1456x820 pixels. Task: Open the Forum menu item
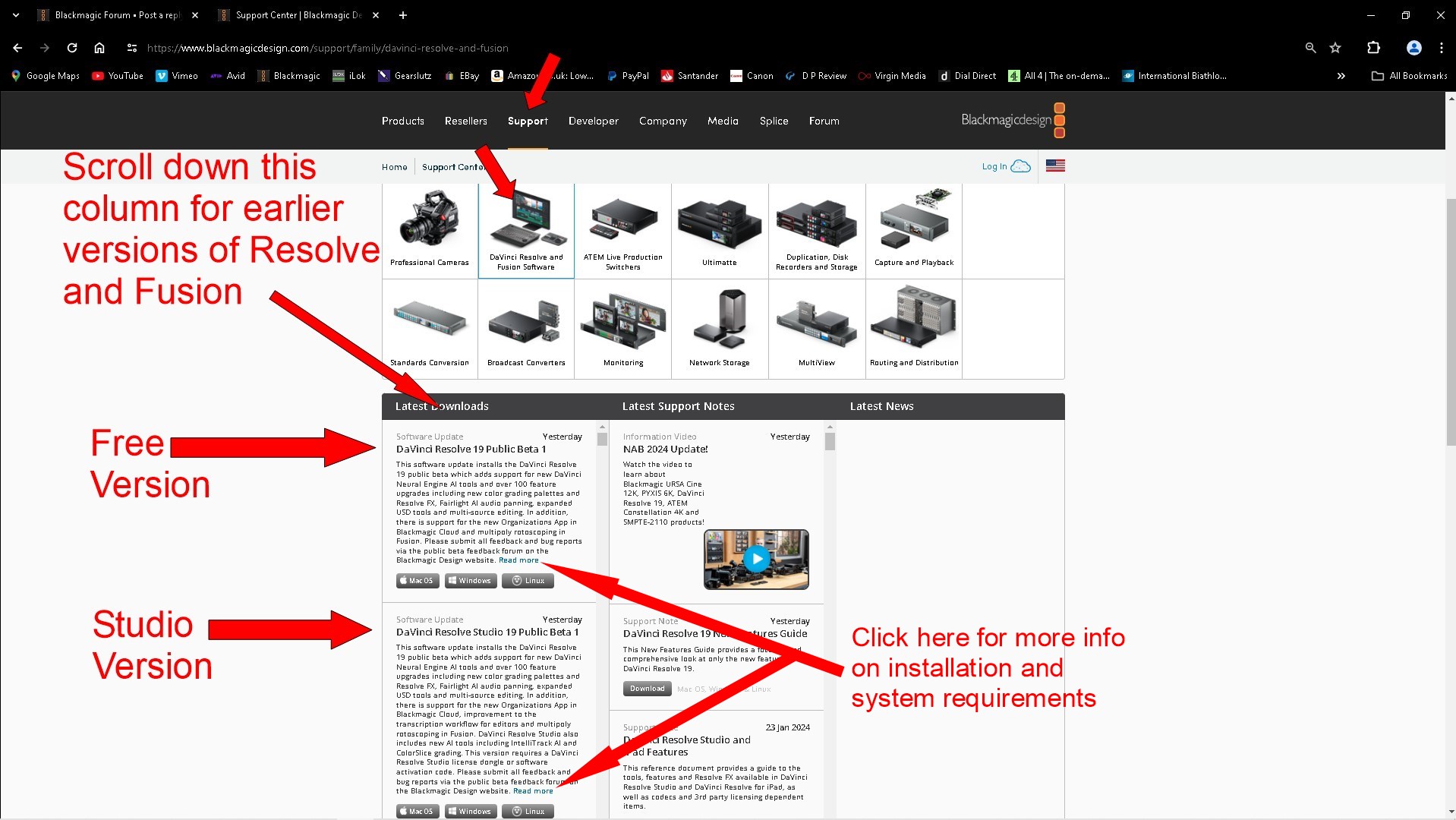pos(824,121)
